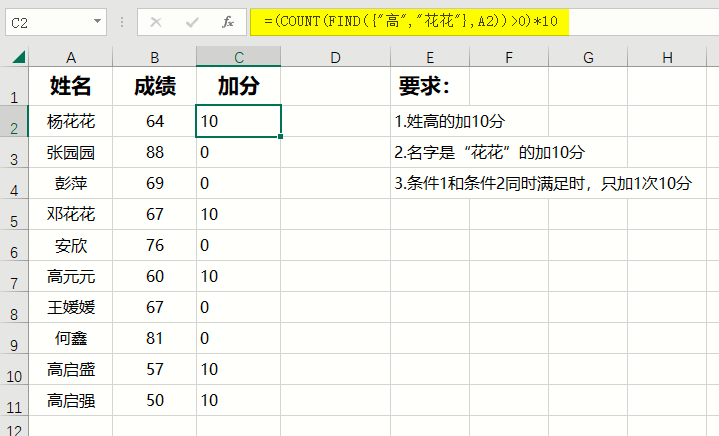719x436 pixels.
Task: Click the 加分 header cell
Action: tap(238, 86)
